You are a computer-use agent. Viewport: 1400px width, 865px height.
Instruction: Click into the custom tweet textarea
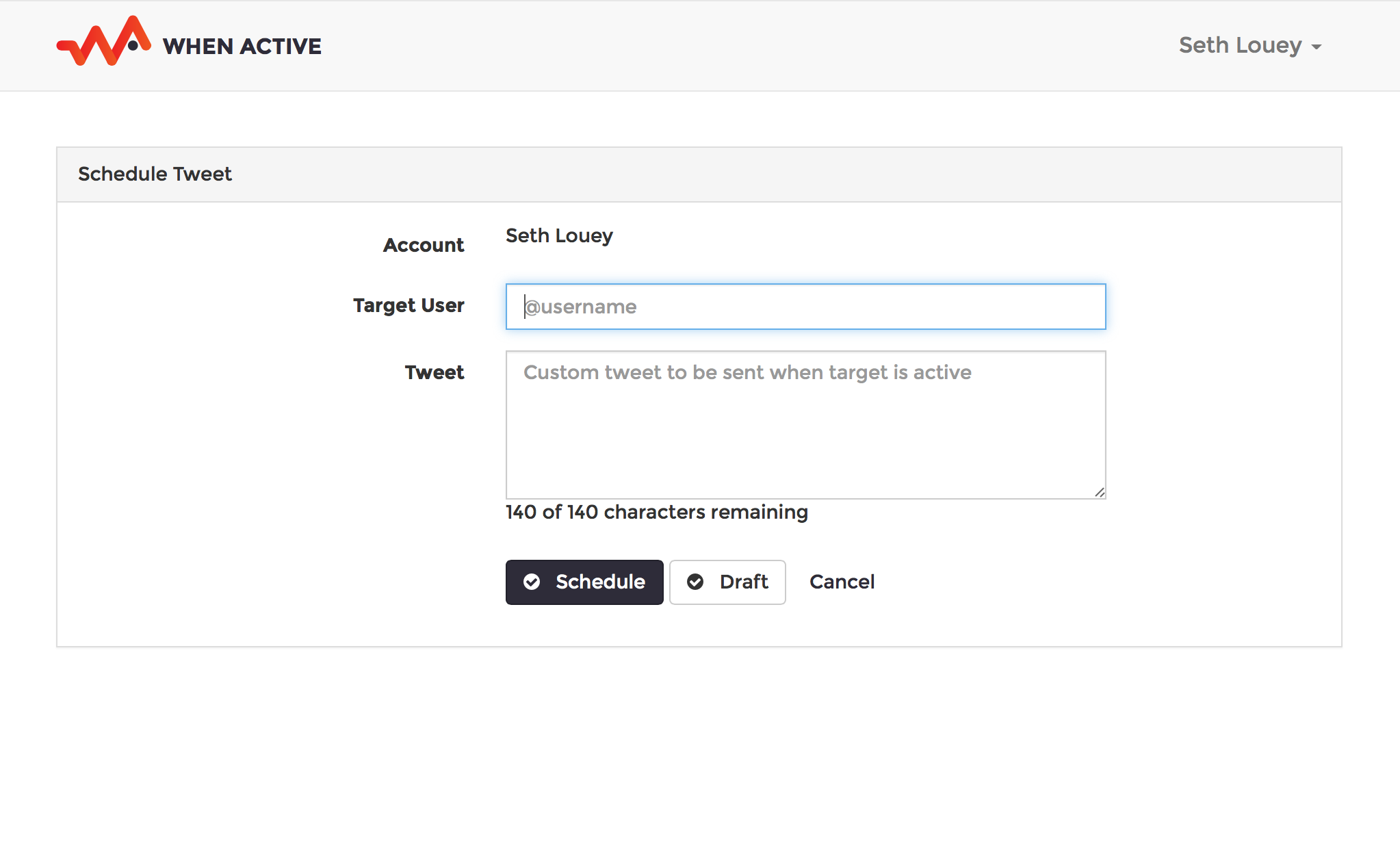[805, 424]
